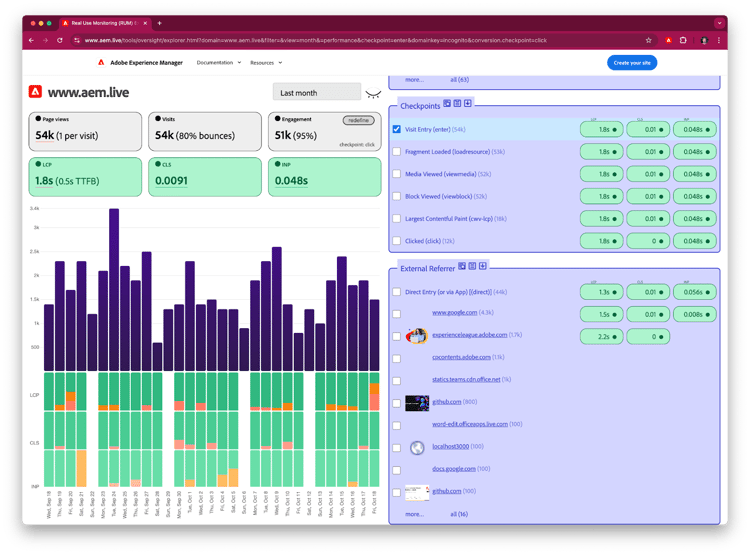
Task: Open the statics.teams.cdn.office.net link
Action: click(x=466, y=379)
